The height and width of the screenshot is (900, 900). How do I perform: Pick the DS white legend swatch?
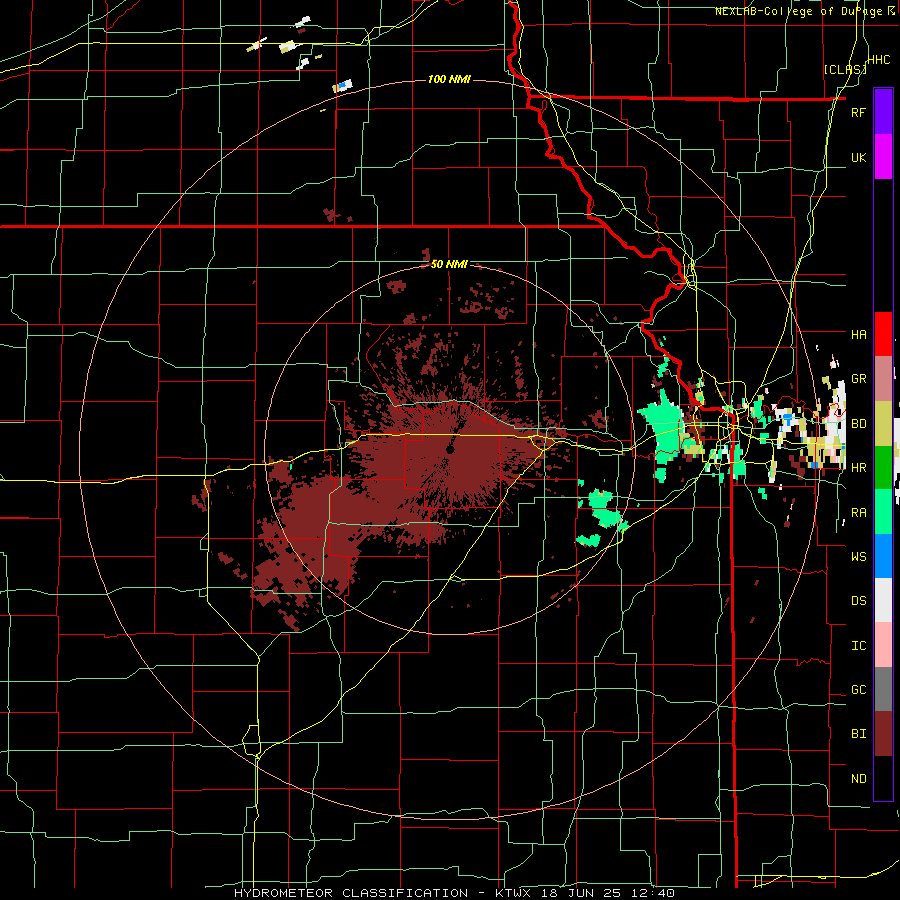click(883, 600)
